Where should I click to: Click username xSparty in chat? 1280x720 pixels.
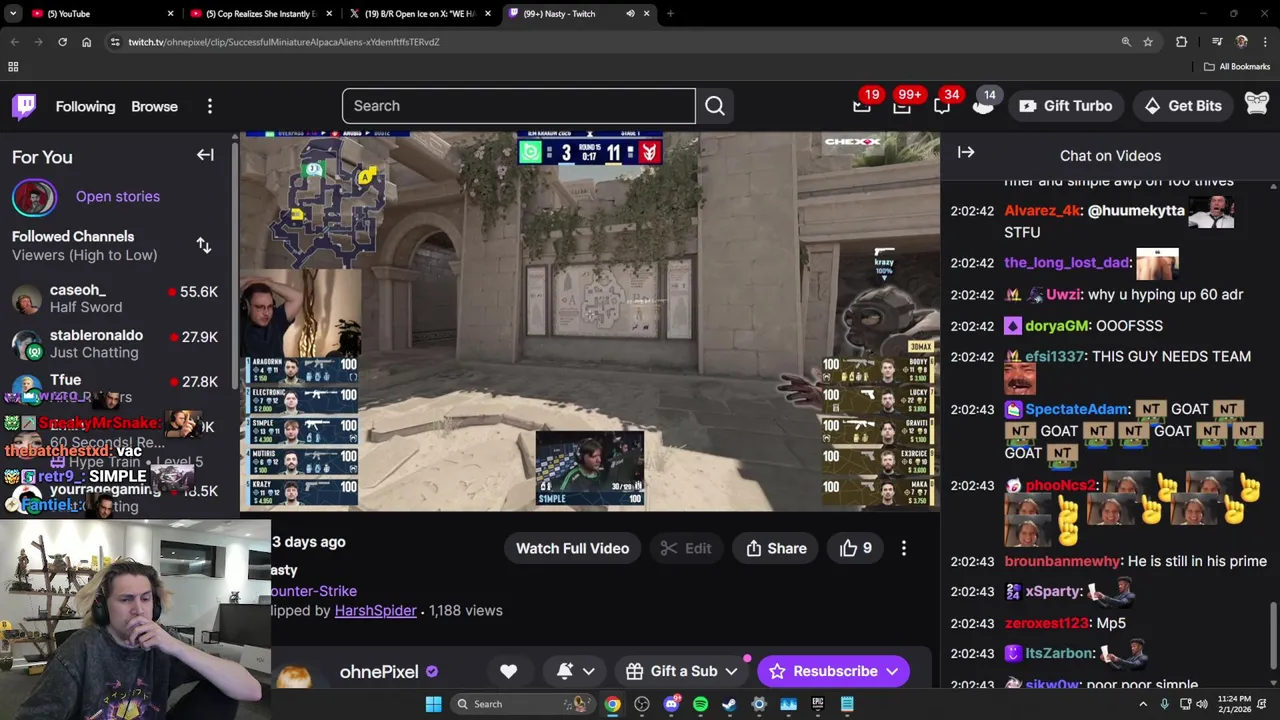click(1054, 592)
